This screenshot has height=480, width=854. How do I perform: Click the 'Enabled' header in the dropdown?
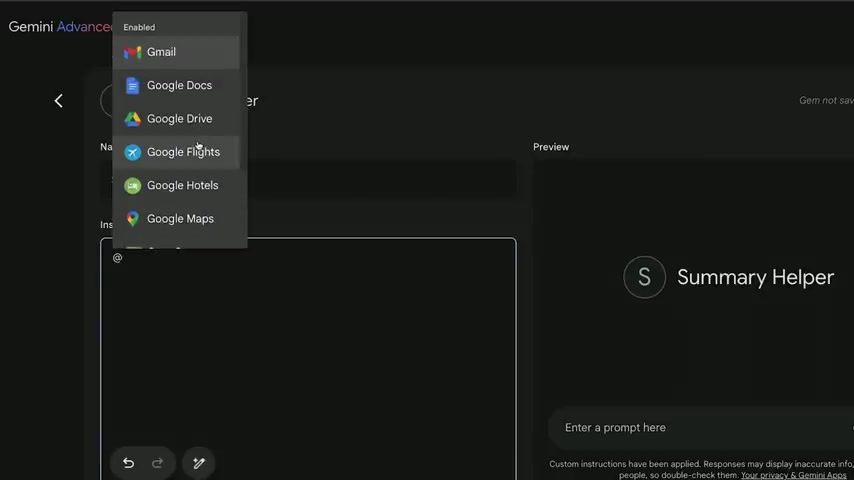tap(139, 27)
